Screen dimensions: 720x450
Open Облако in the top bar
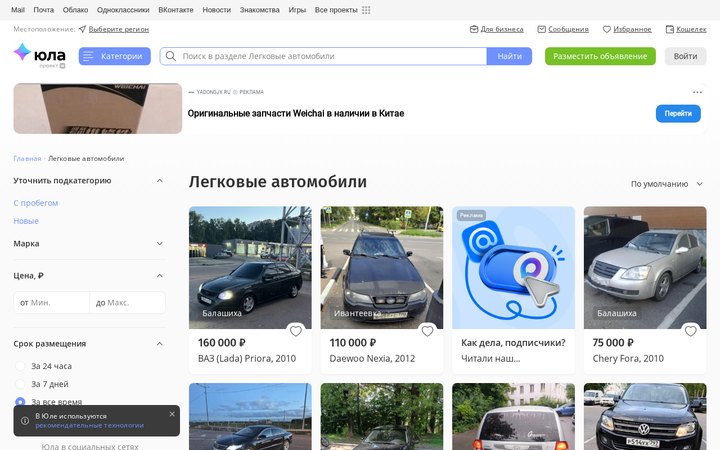(75, 10)
